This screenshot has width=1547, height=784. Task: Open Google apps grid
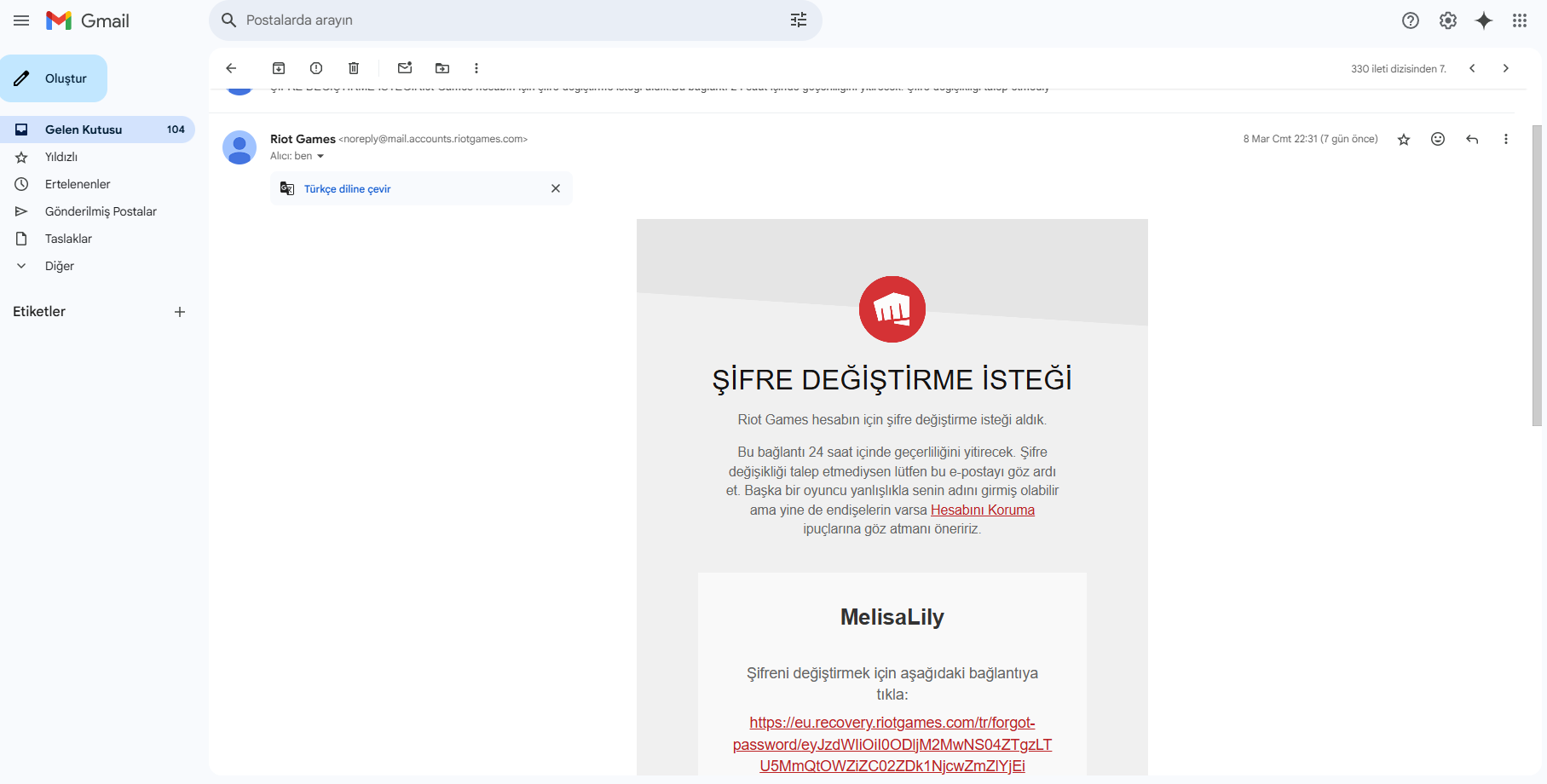pos(1520,20)
